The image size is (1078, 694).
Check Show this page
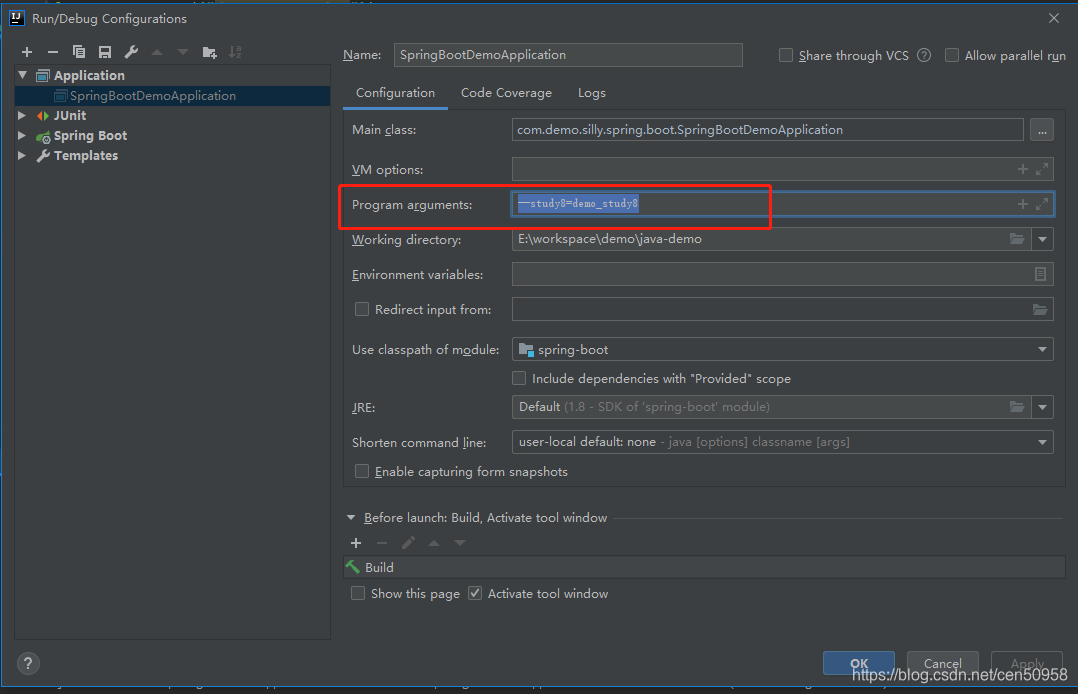[358, 593]
